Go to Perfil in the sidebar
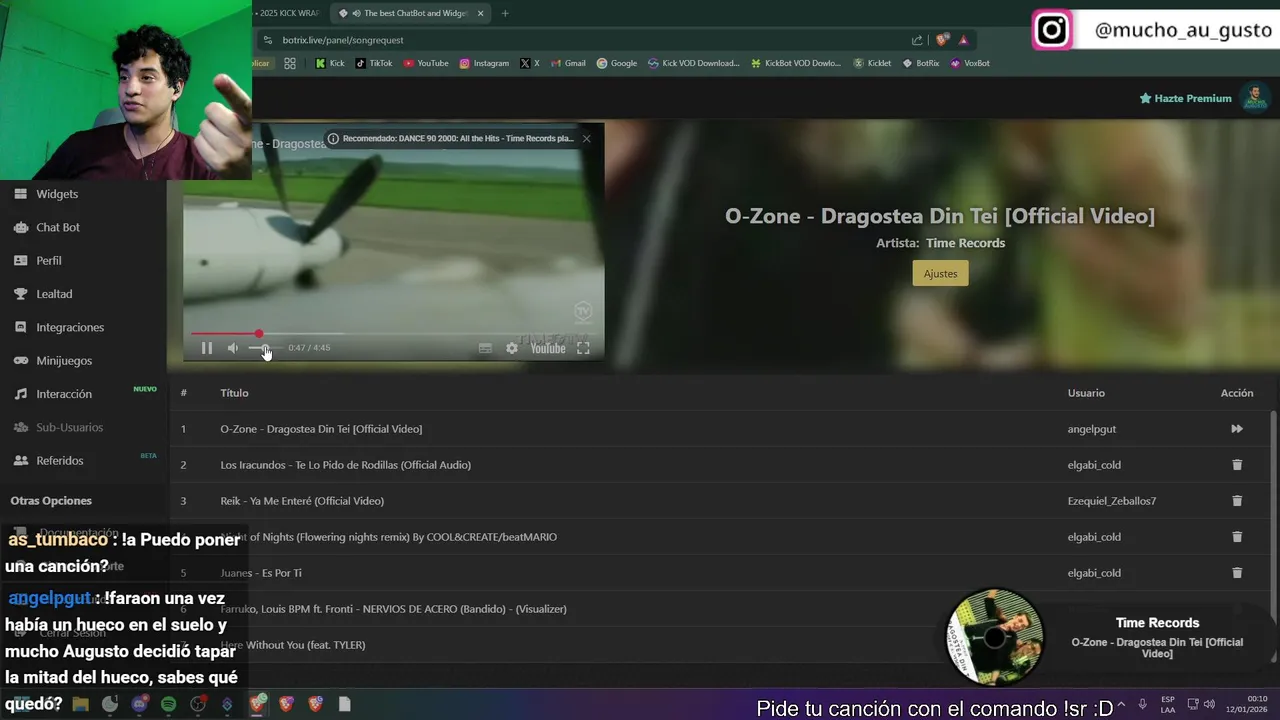1280x720 pixels. click(x=49, y=260)
